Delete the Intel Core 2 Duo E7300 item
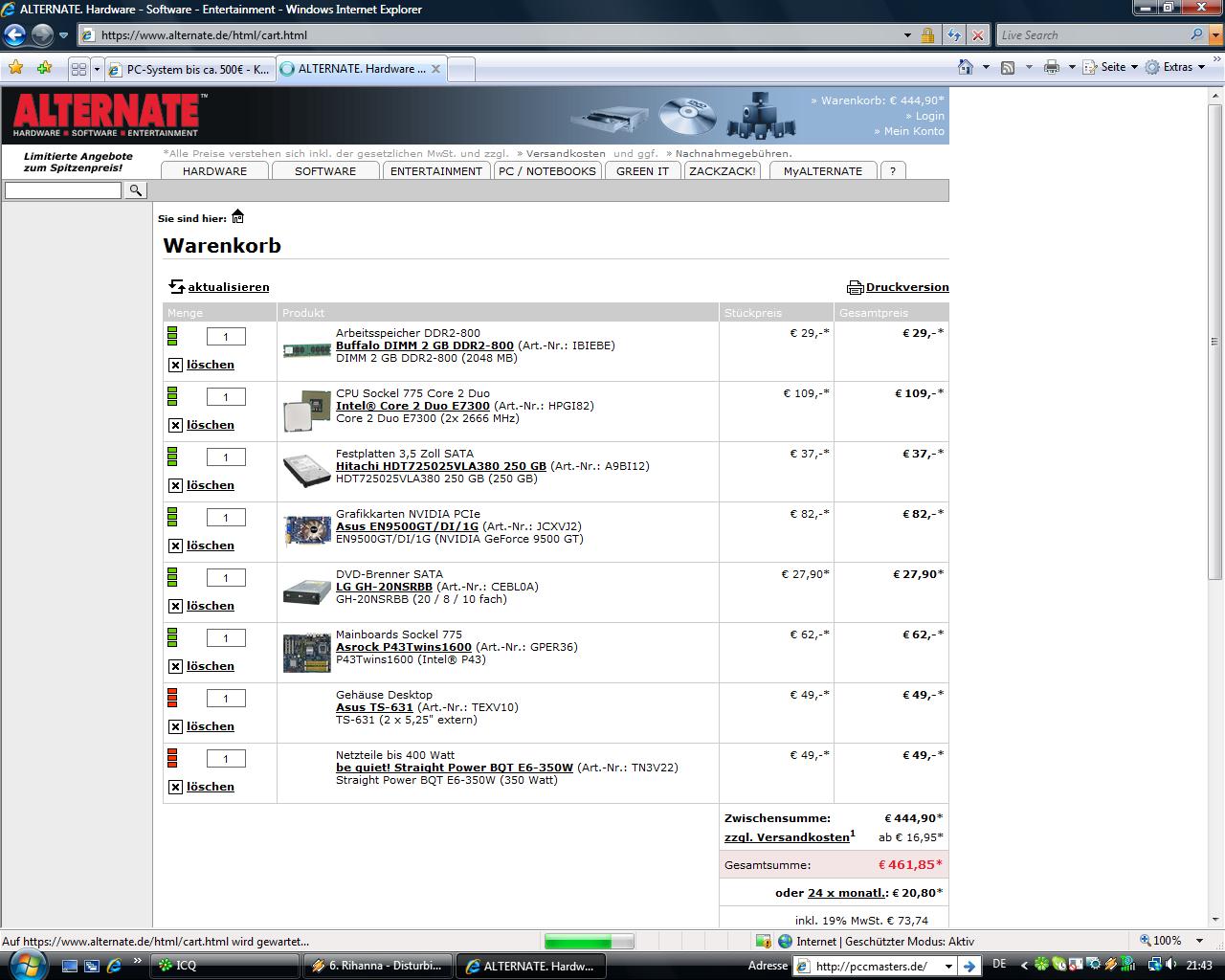The height and width of the screenshot is (980, 1225). point(202,425)
